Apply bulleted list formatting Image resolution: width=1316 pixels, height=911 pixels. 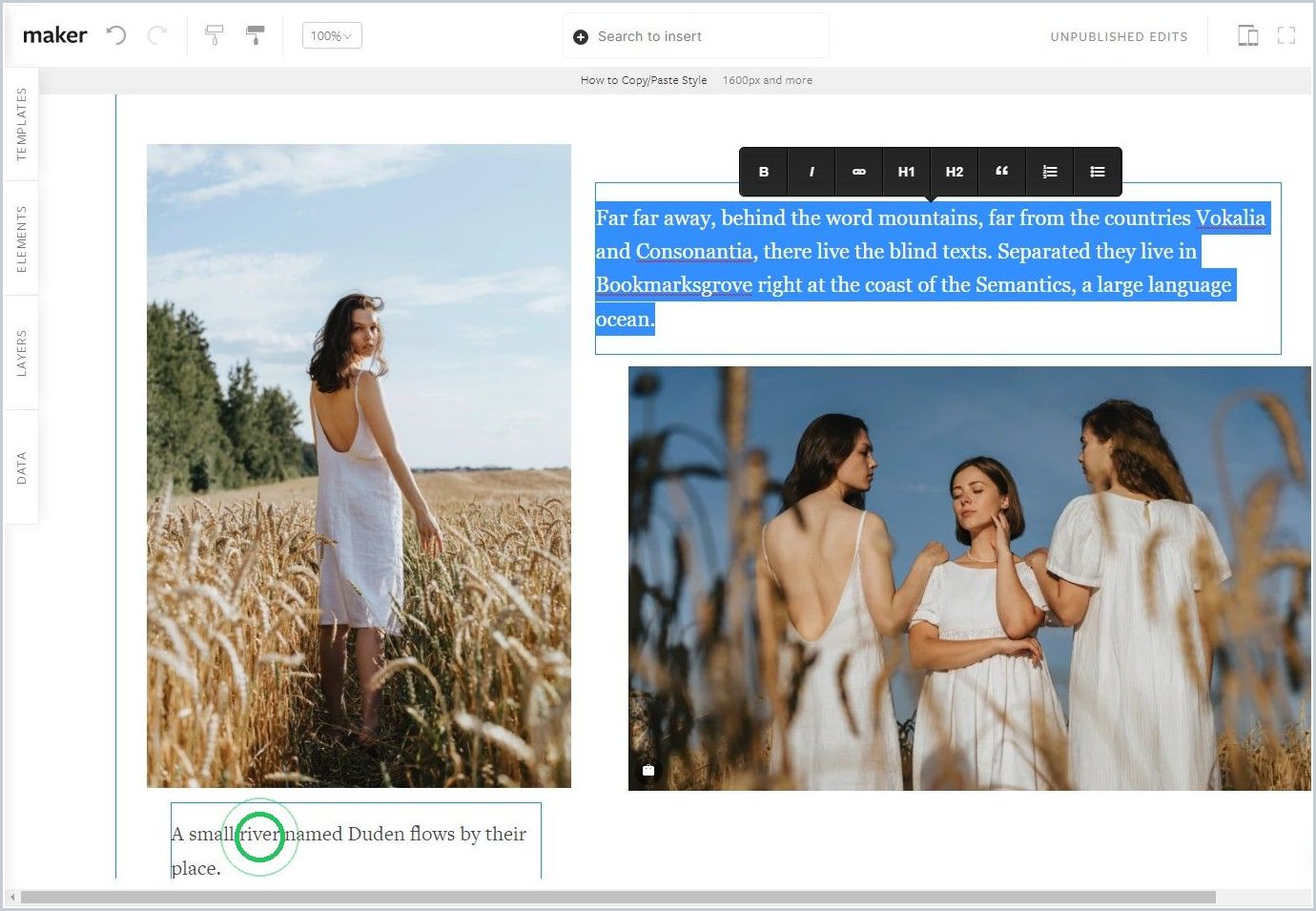click(1098, 172)
